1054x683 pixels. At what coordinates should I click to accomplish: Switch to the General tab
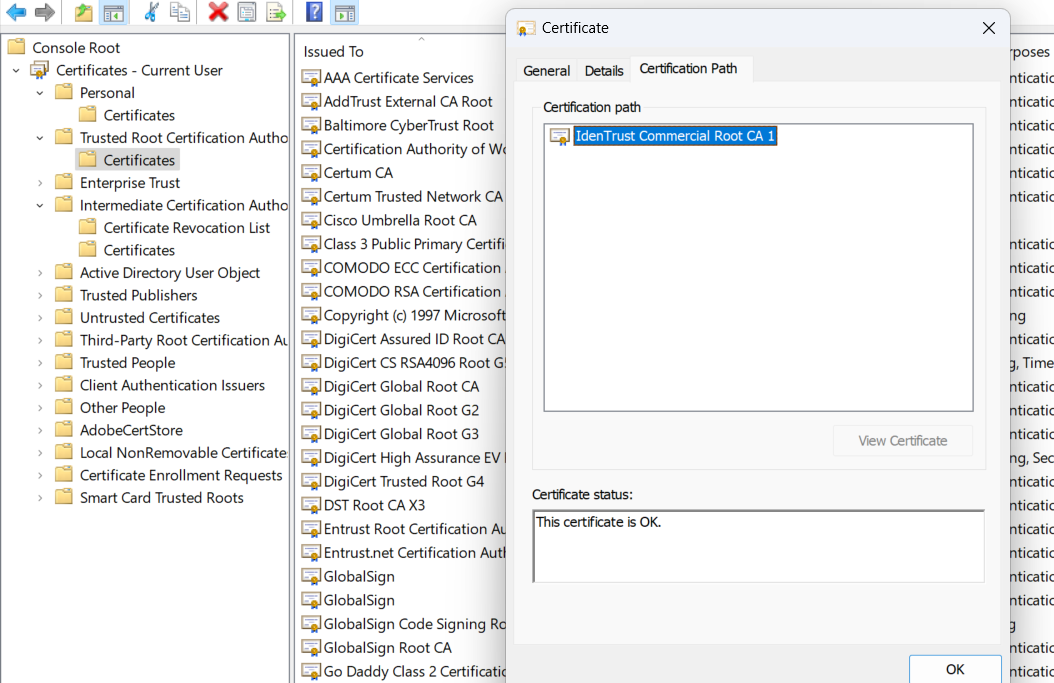(546, 71)
